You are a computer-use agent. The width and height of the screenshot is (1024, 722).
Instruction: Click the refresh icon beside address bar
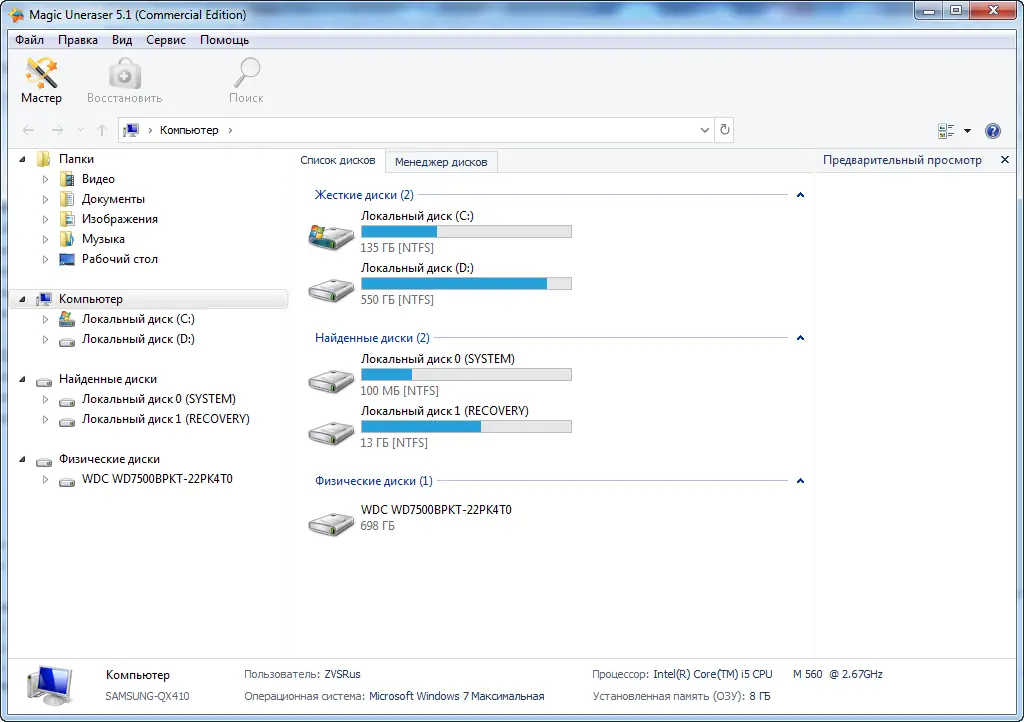[x=724, y=129]
